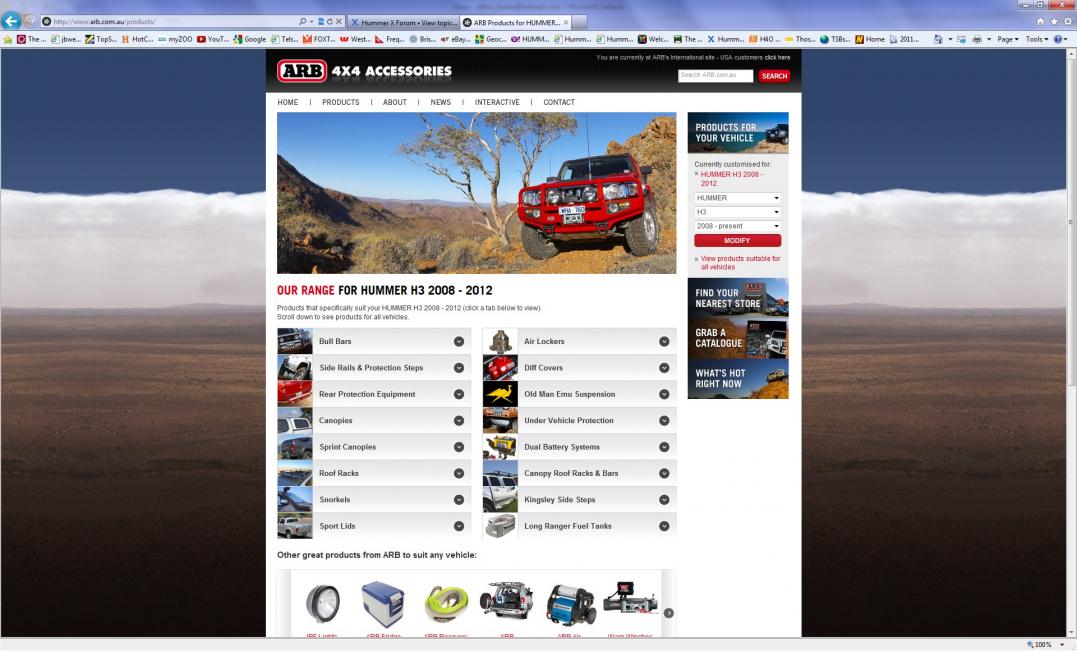The width and height of the screenshot is (1077, 651).
Task: Click the browser forward arrow
Action: pos(30,22)
